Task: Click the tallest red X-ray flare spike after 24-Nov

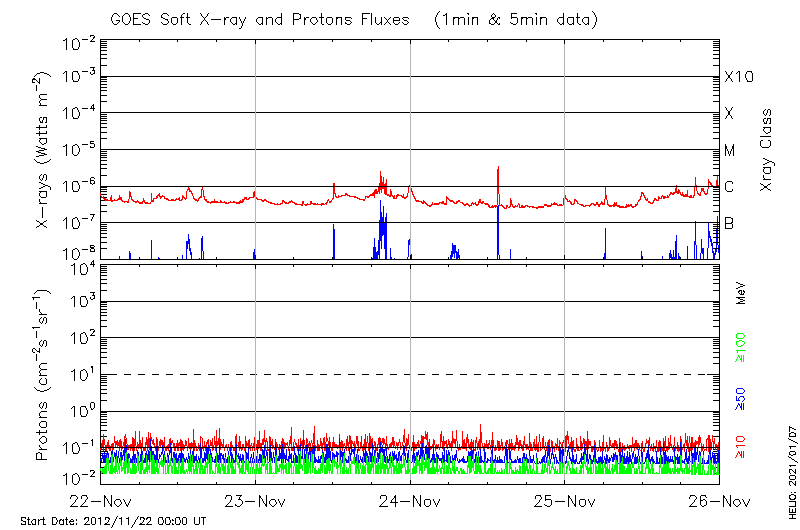Action: [498, 172]
